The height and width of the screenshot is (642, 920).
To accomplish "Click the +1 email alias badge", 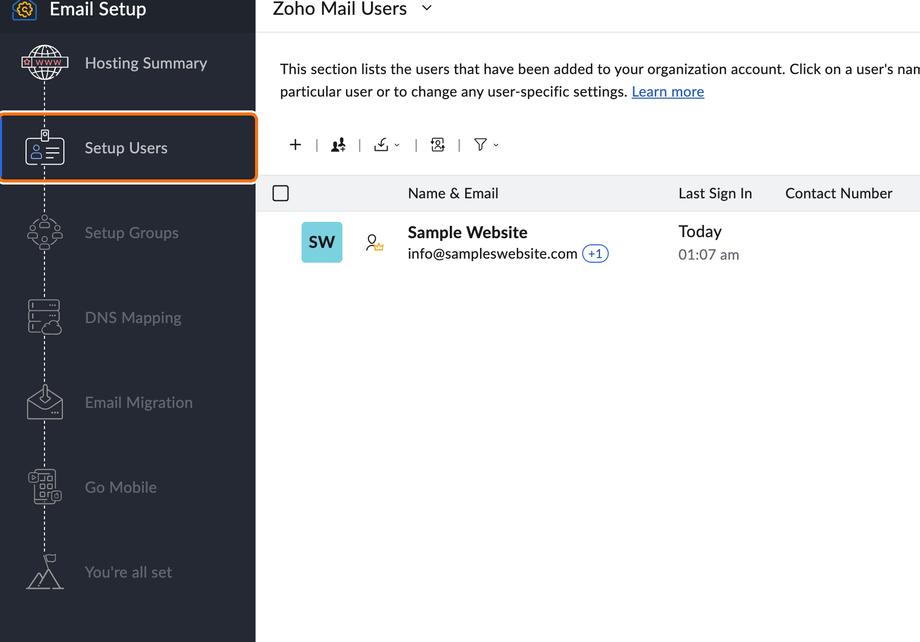I will (595, 254).
